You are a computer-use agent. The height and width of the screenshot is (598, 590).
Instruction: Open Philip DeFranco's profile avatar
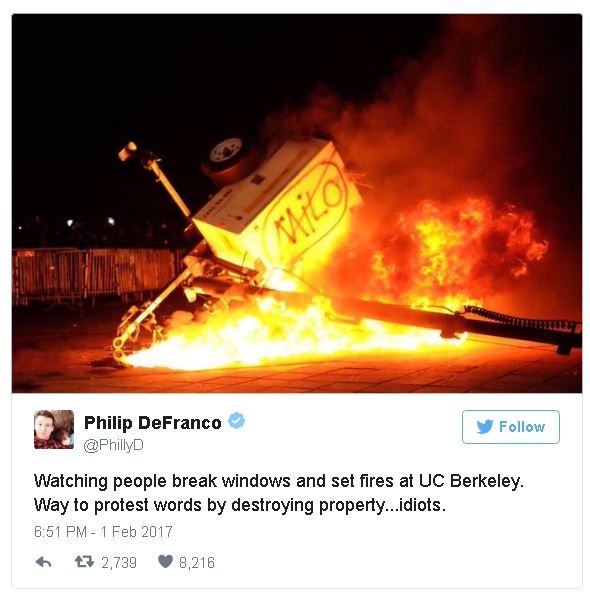[x=54, y=429]
